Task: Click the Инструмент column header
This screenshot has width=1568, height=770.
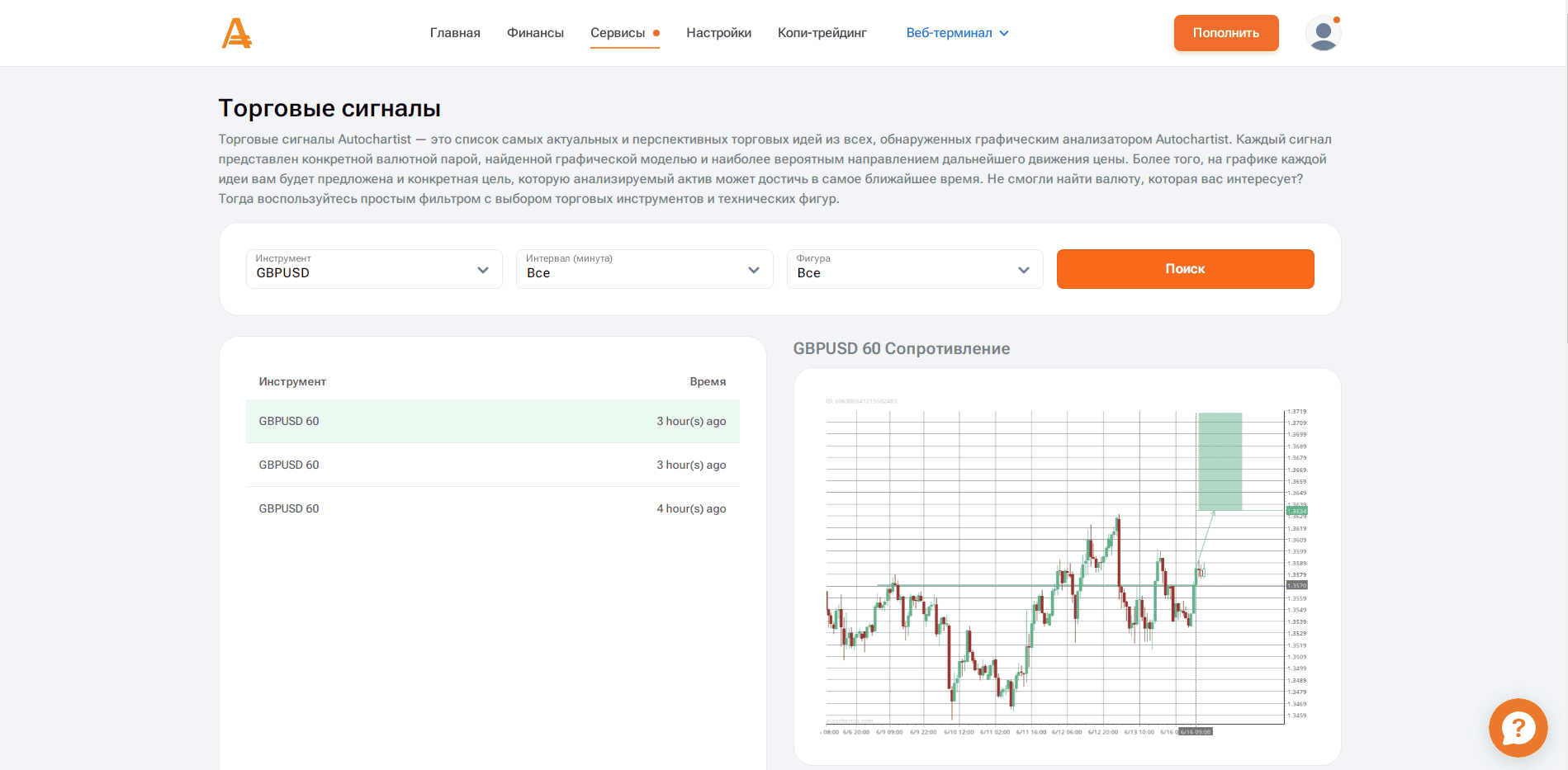Action: (x=292, y=381)
